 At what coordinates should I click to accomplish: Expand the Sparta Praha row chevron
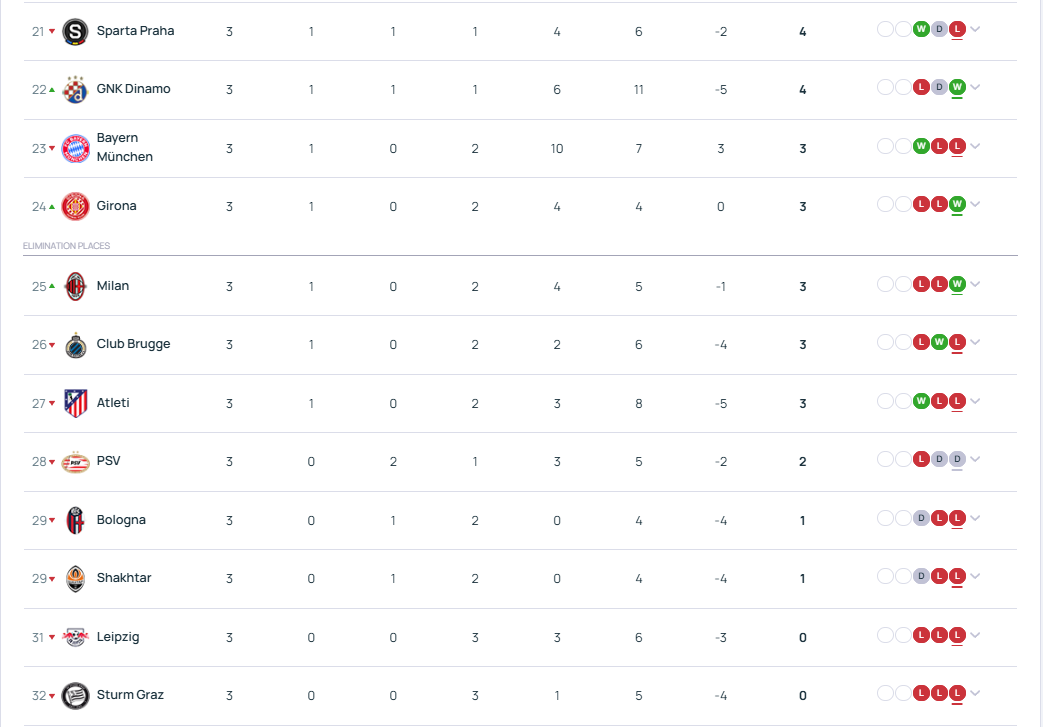pyautogui.click(x=975, y=29)
